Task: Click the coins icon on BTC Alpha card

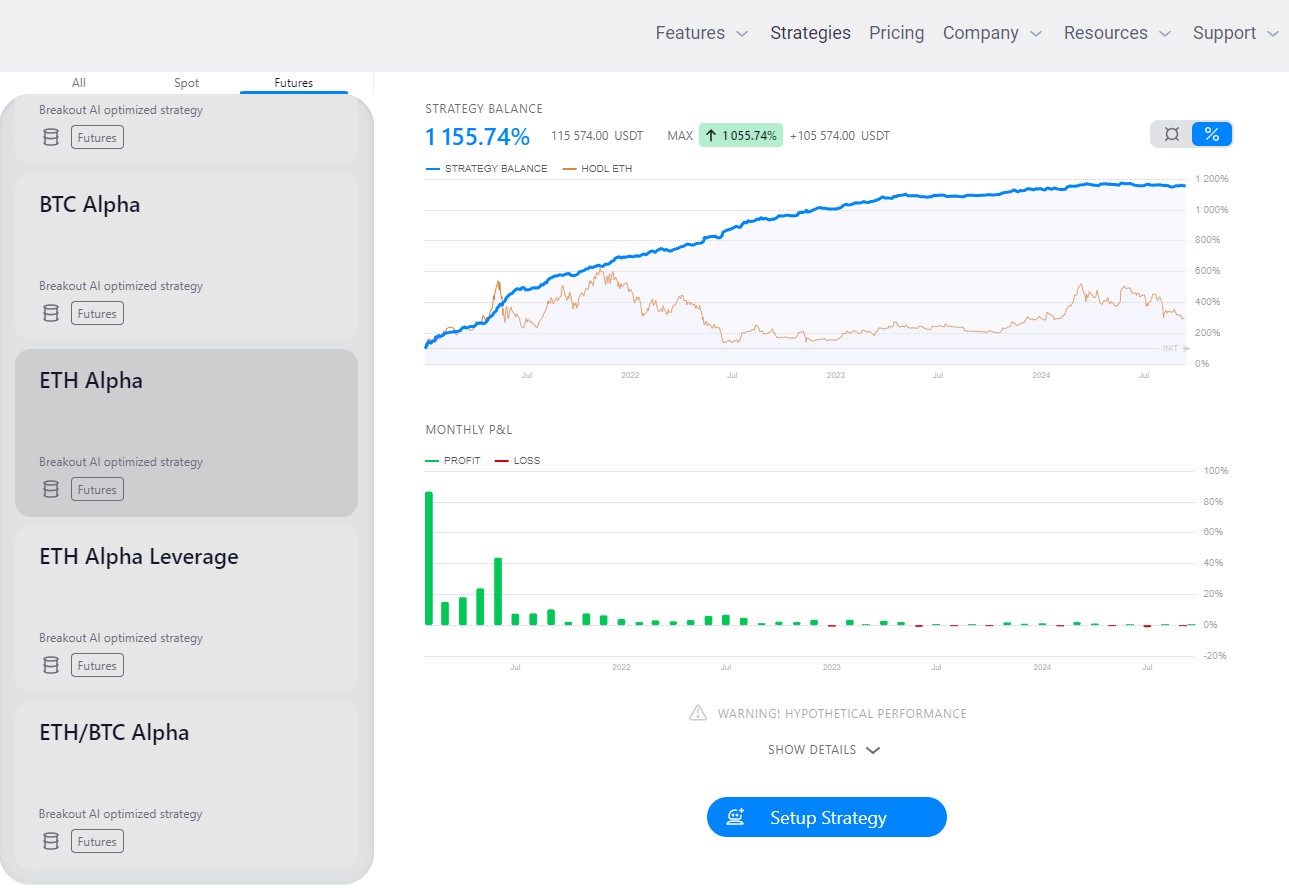Action: tap(51, 314)
